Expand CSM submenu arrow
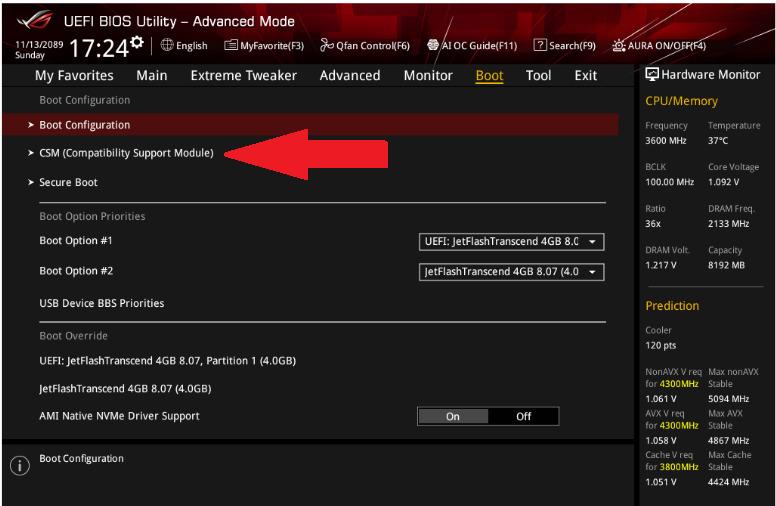The height and width of the screenshot is (506, 776). coord(31,153)
